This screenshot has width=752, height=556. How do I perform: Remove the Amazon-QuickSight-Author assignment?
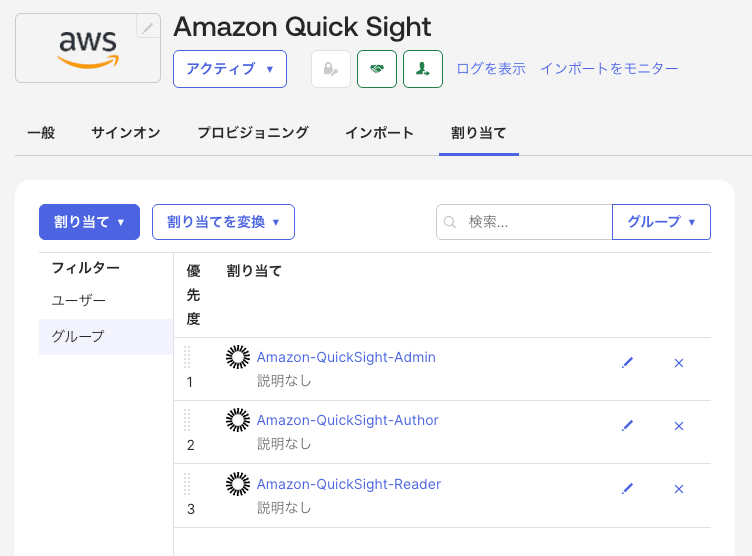tap(679, 425)
